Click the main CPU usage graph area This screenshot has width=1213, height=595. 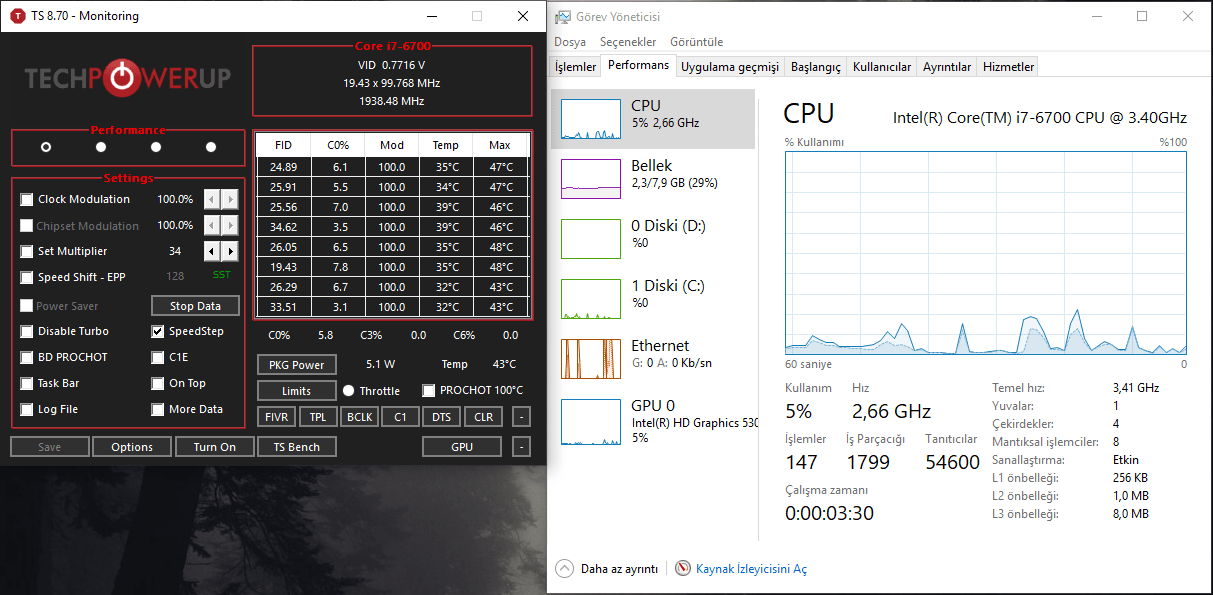986,252
